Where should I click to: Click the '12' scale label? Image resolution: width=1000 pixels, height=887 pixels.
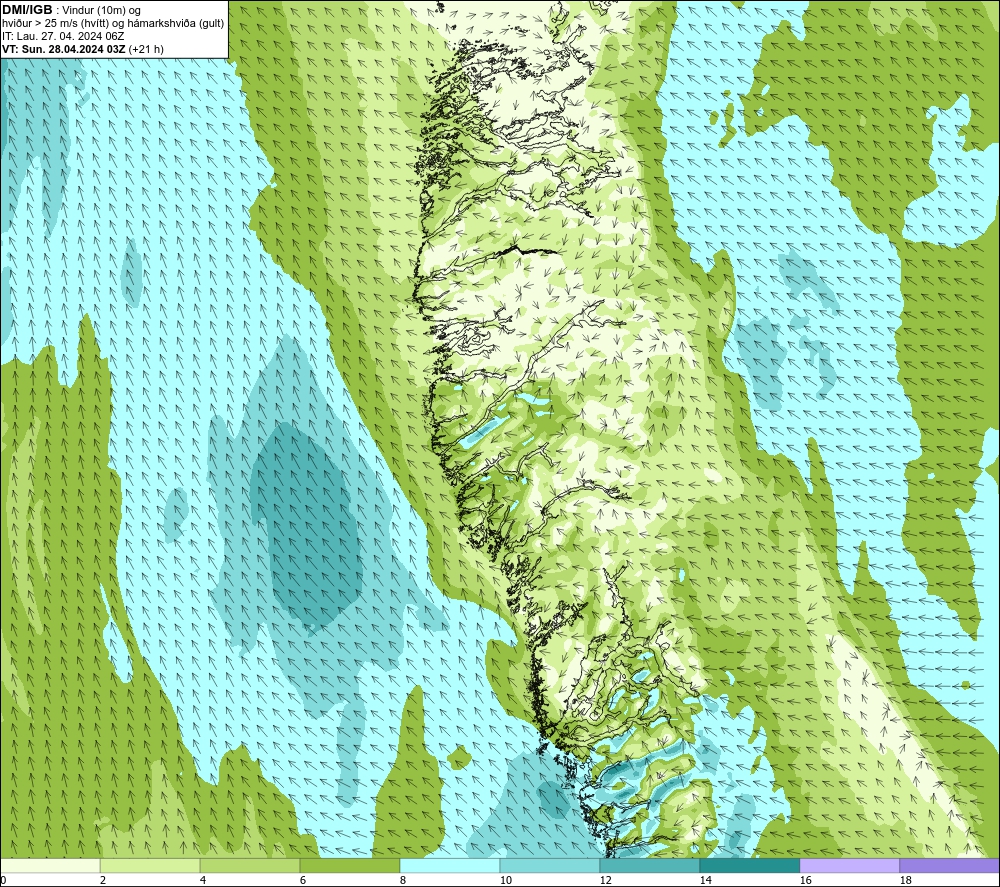[605, 880]
